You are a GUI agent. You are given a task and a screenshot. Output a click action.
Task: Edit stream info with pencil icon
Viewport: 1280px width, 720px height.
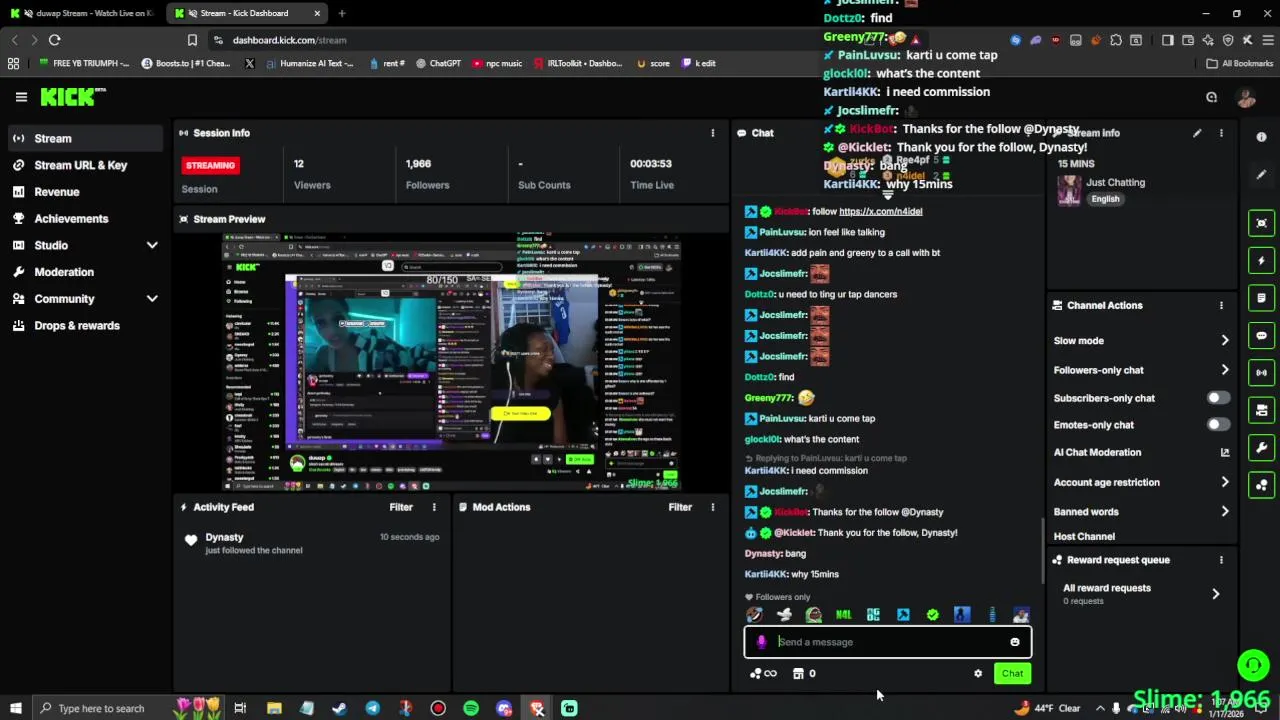point(1197,133)
